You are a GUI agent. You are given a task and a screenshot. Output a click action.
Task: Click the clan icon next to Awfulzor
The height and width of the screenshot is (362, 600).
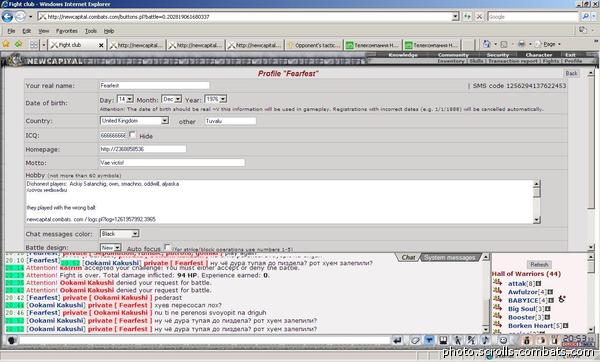(x=497, y=291)
